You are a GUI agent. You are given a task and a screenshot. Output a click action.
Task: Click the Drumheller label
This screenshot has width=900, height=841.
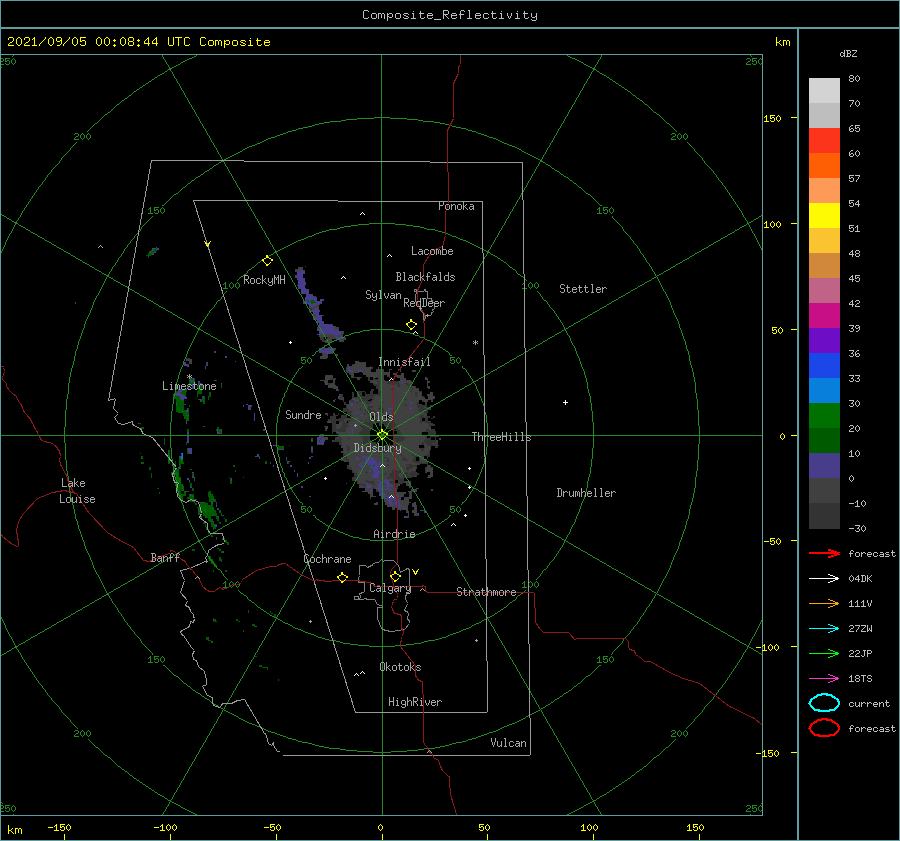pos(586,493)
